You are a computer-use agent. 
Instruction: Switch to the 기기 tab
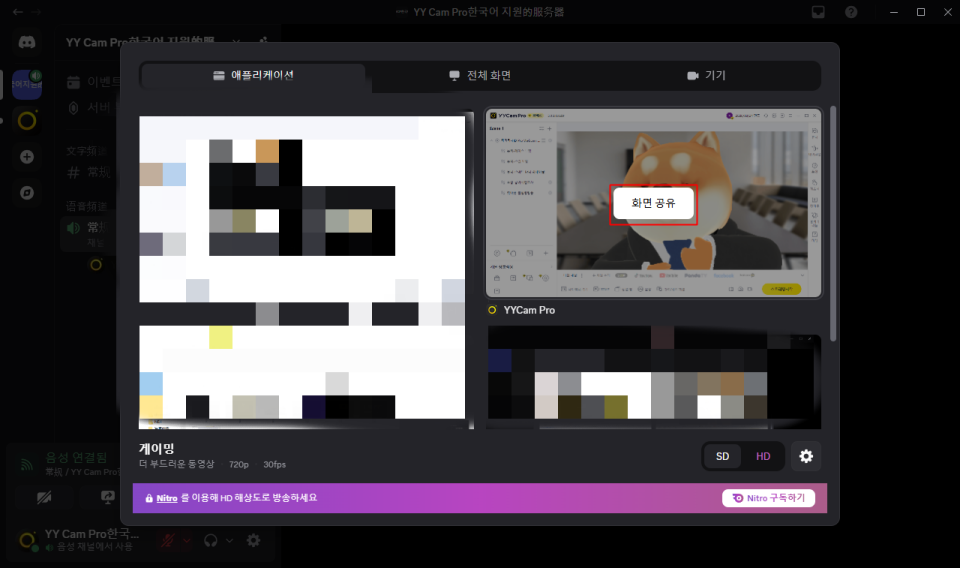(x=706, y=76)
